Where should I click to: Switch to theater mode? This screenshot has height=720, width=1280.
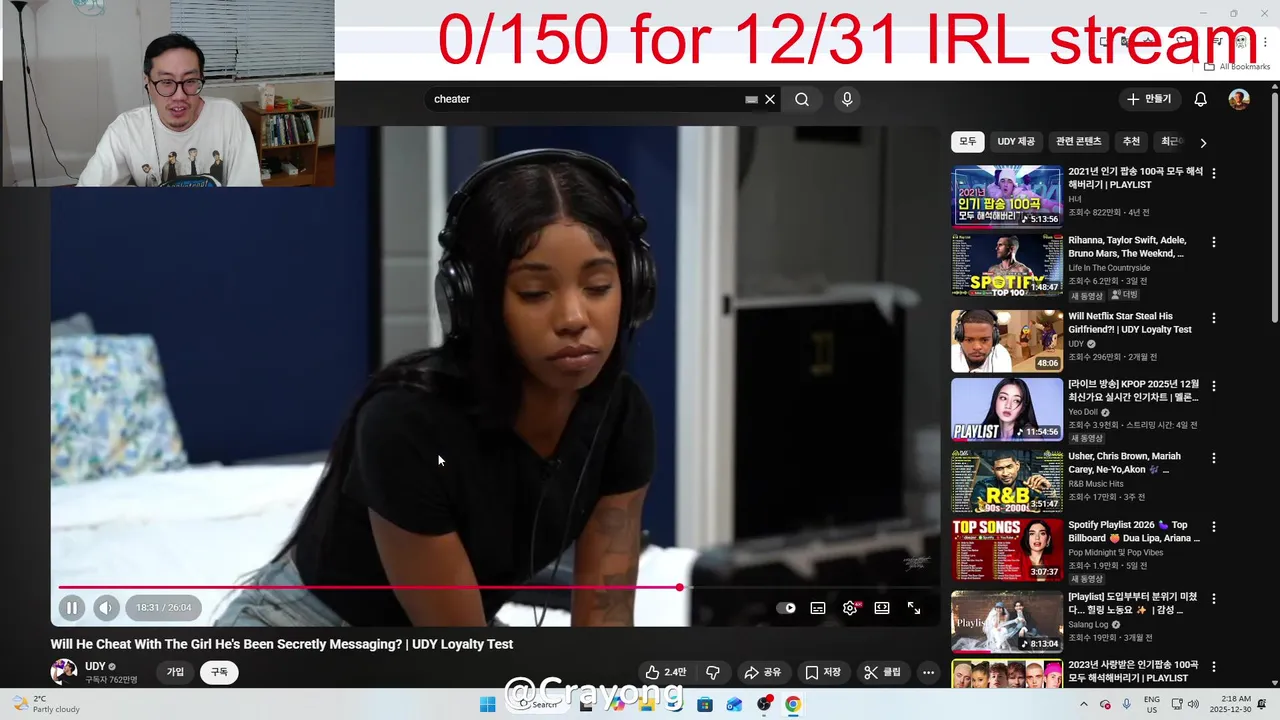coord(882,608)
